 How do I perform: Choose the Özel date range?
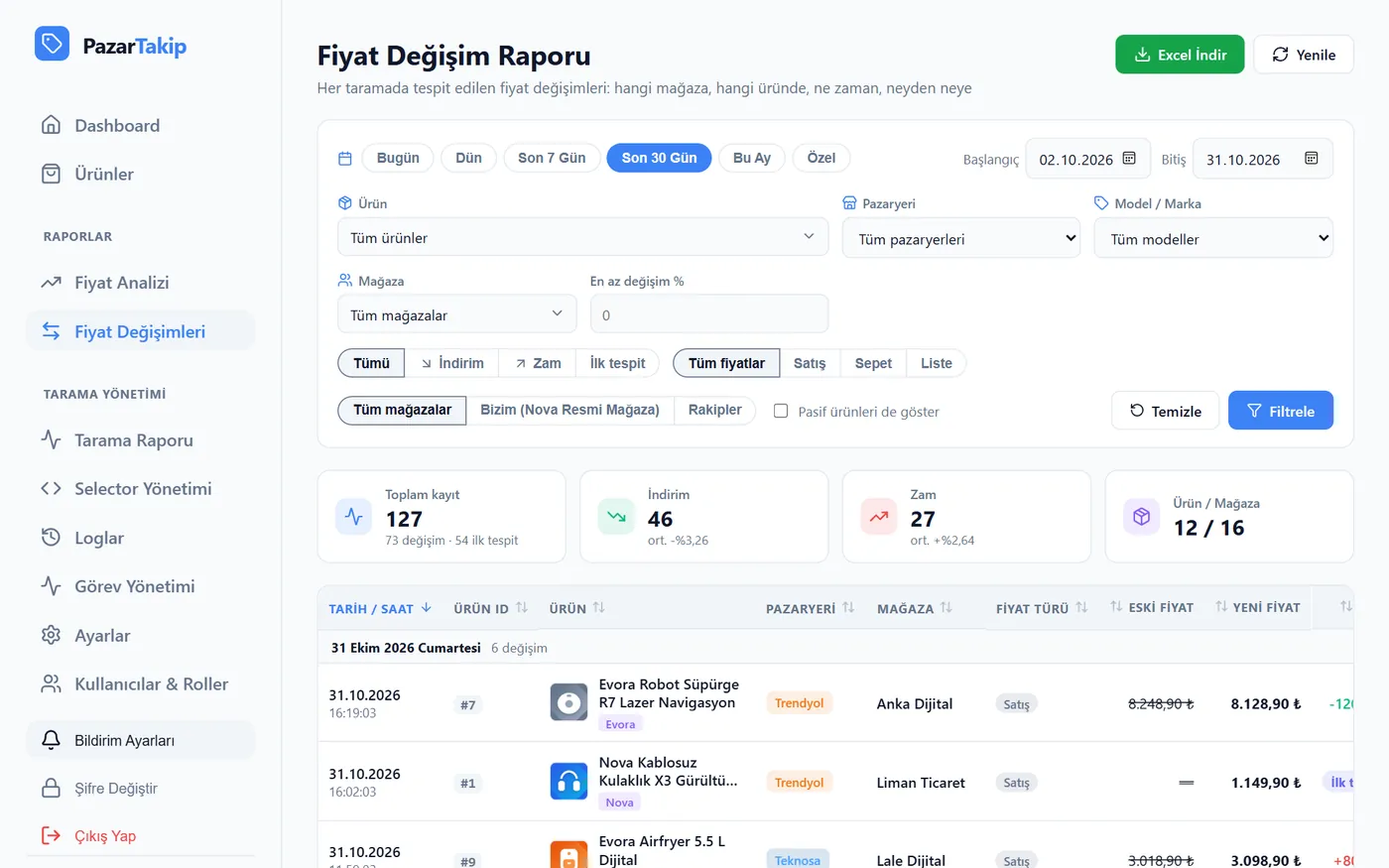pos(821,158)
